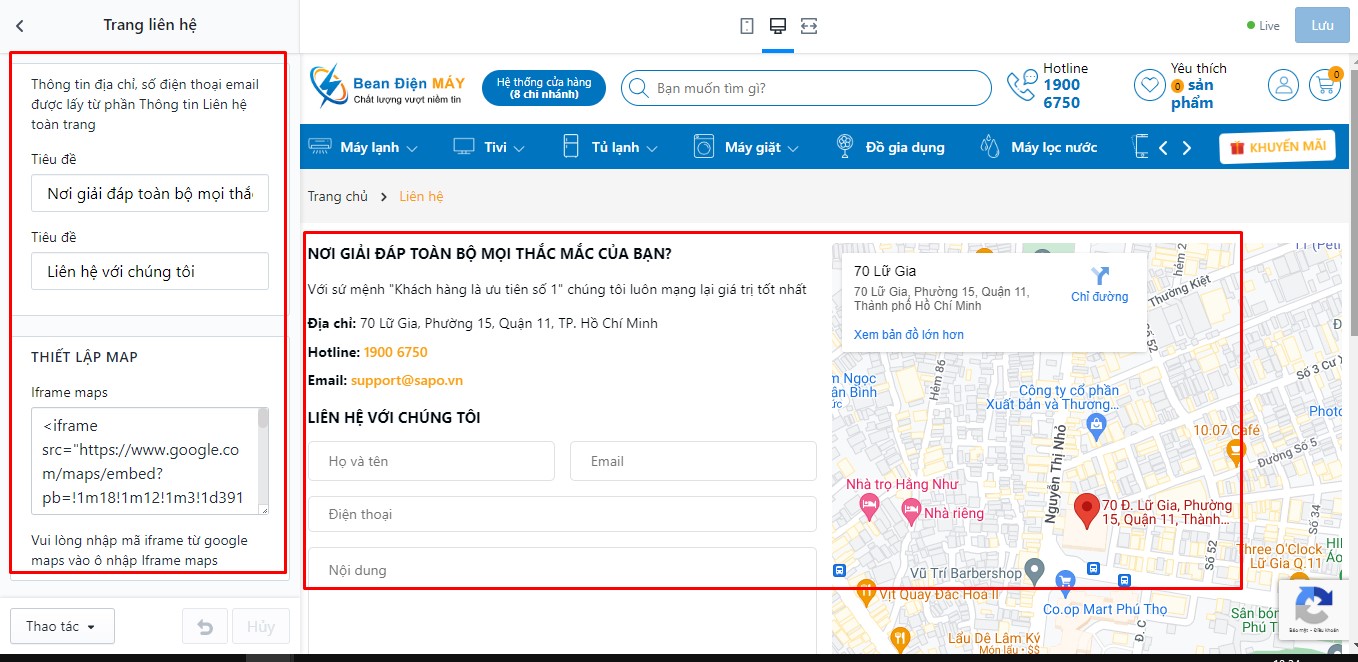1358x662 pixels.
Task: Click the KHUYẾN MÃI promotion button
Action: point(1277,147)
